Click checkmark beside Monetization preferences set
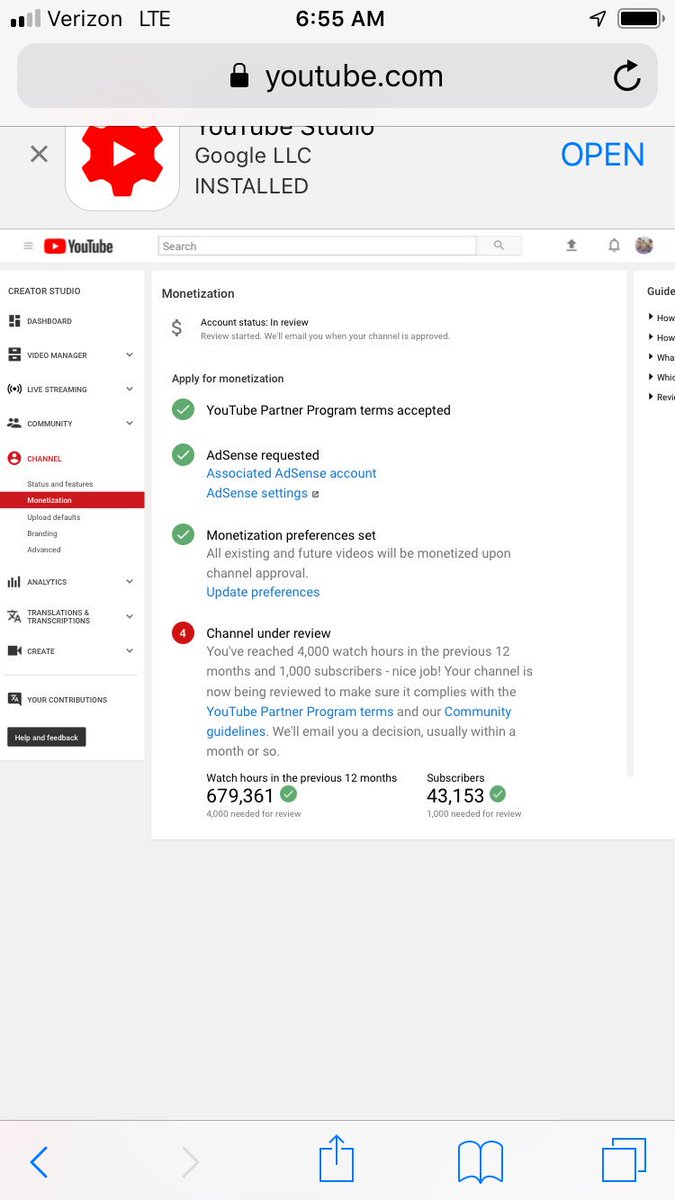This screenshot has height=1200, width=675. point(183,535)
